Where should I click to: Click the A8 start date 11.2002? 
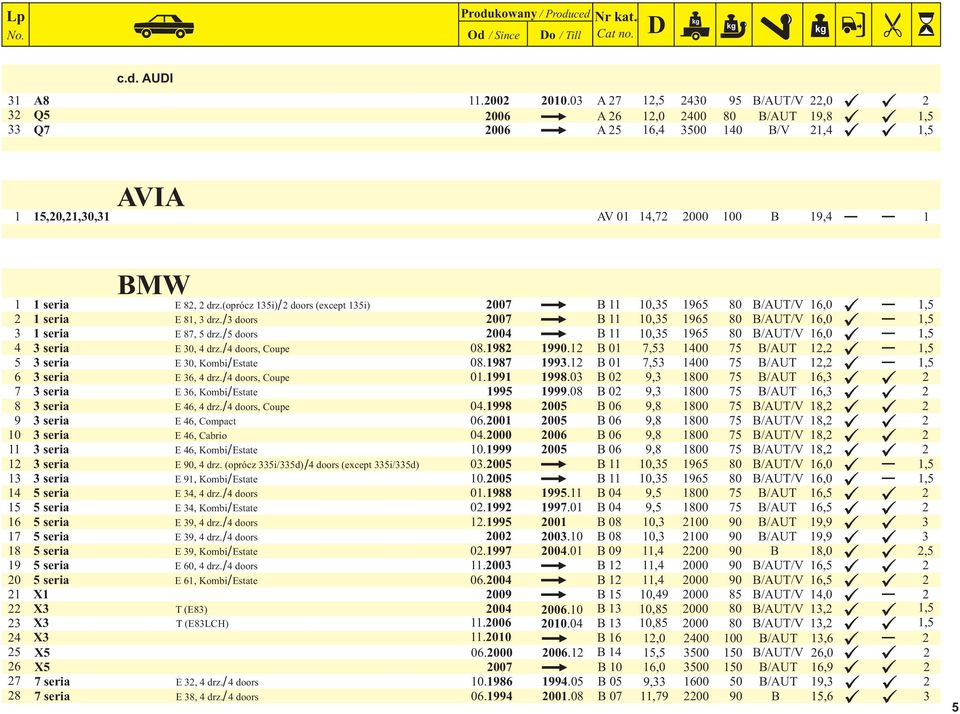(x=489, y=100)
